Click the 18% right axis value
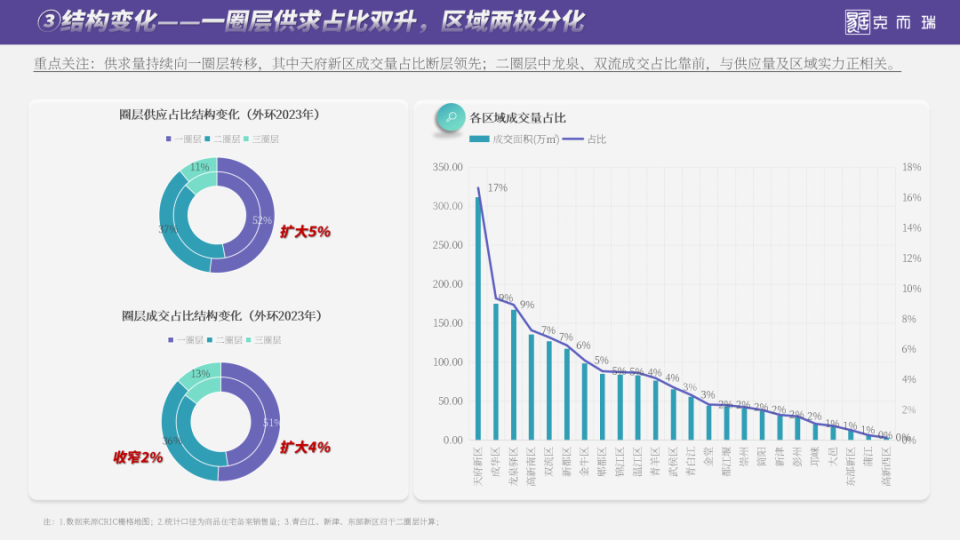This screenshot has width=960, height=540. coord(912,167)
